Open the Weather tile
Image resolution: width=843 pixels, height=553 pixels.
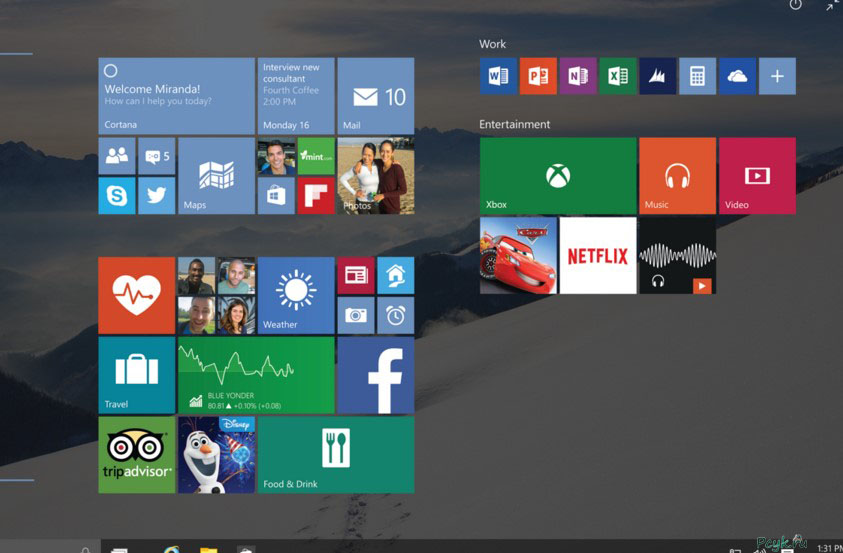click(x=296, y=295)
